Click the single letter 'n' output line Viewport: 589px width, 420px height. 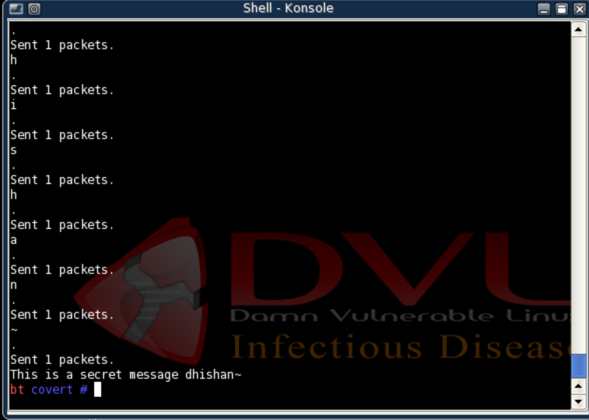14,285
